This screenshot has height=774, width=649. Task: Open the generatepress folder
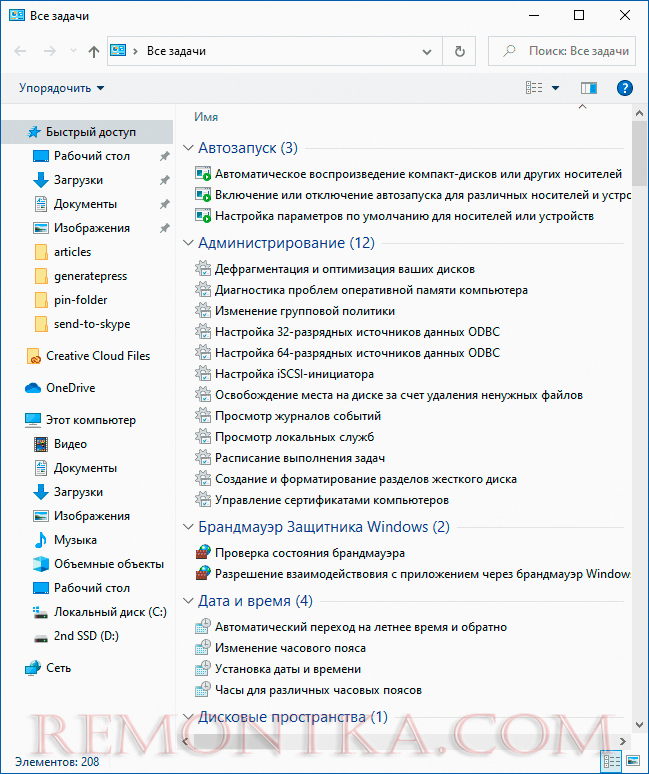(90, 276)
